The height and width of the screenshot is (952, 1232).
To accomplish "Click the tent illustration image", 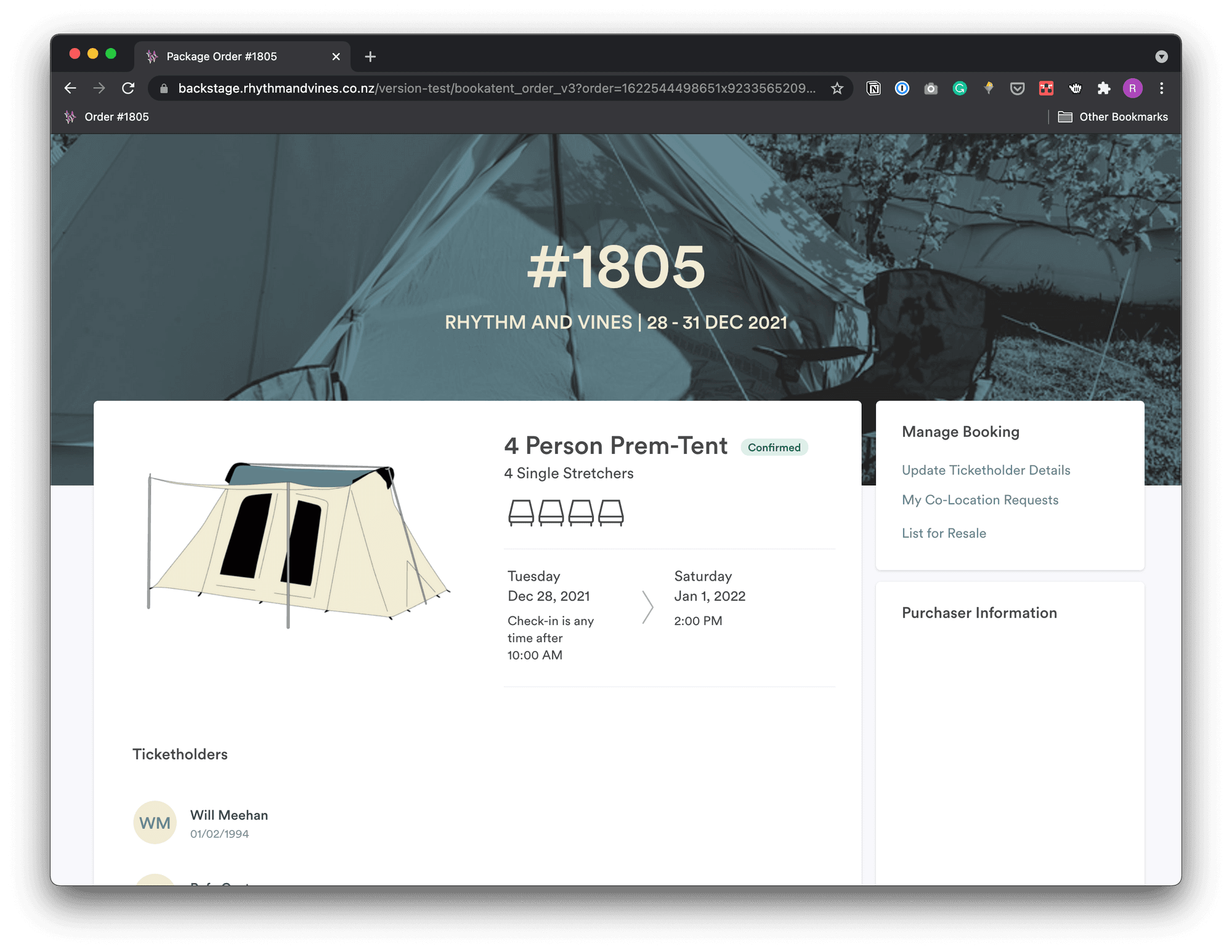I will 299,544.
